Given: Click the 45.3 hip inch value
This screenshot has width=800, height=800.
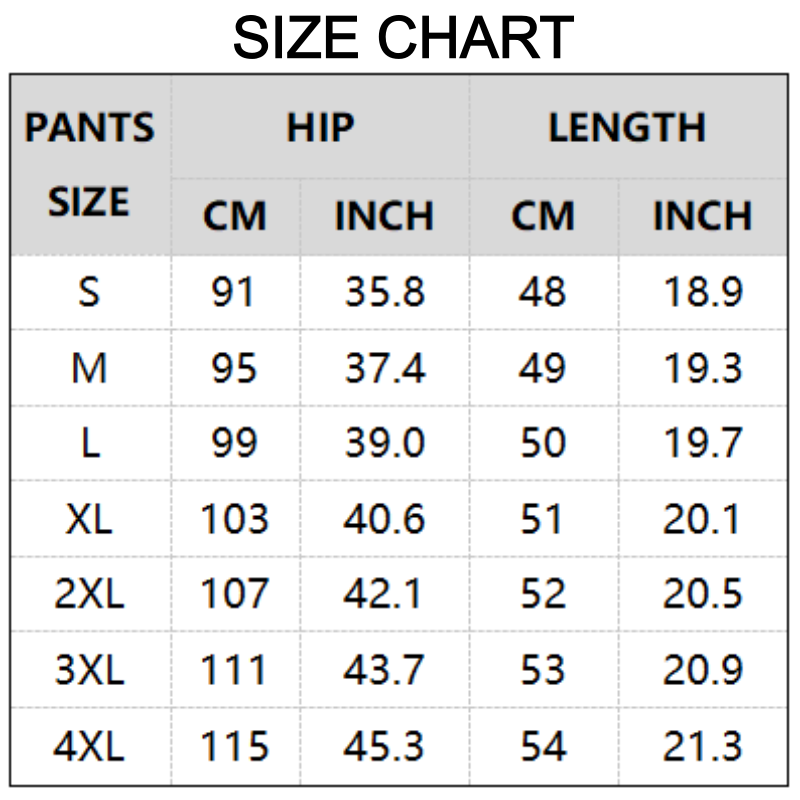Looking at the screenshot, I should [385, 746].
